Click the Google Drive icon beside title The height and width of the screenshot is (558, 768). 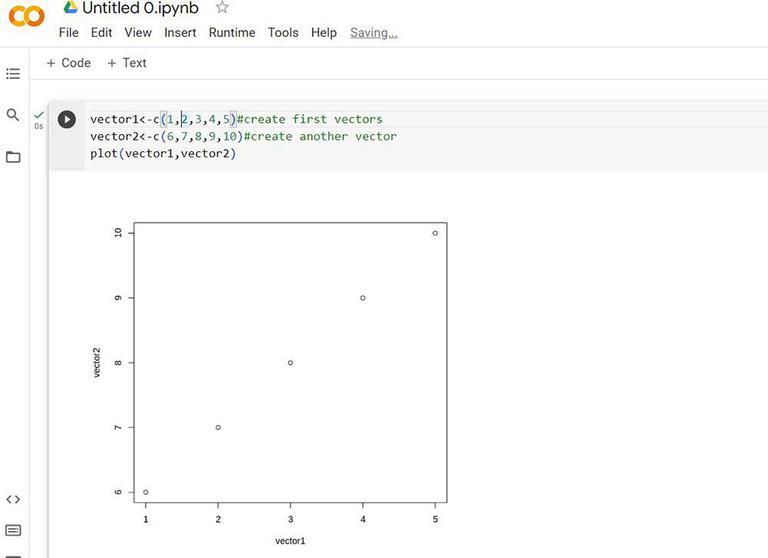pos(70,8)
